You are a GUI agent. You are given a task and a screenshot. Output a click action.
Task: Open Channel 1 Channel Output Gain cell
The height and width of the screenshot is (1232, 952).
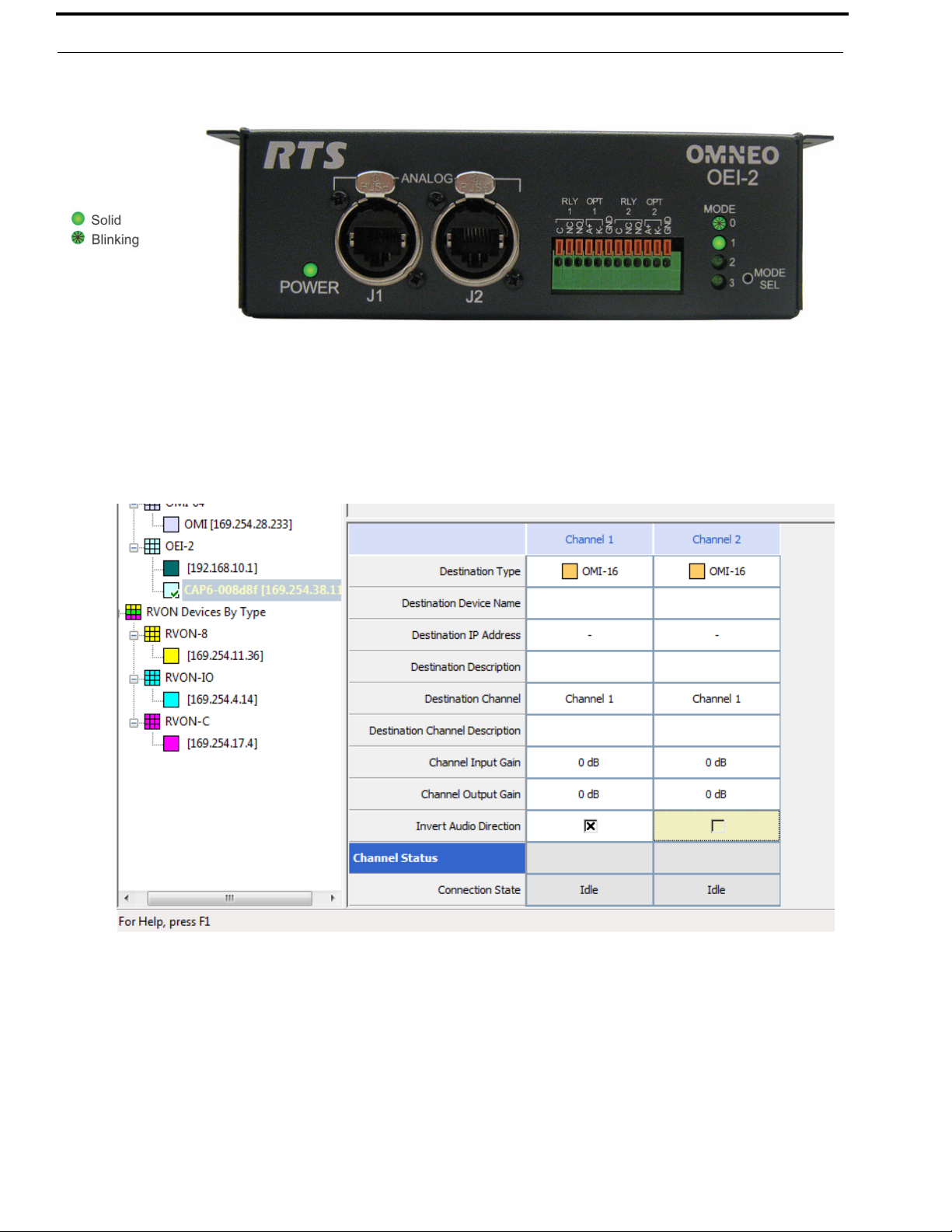(589, 794)
